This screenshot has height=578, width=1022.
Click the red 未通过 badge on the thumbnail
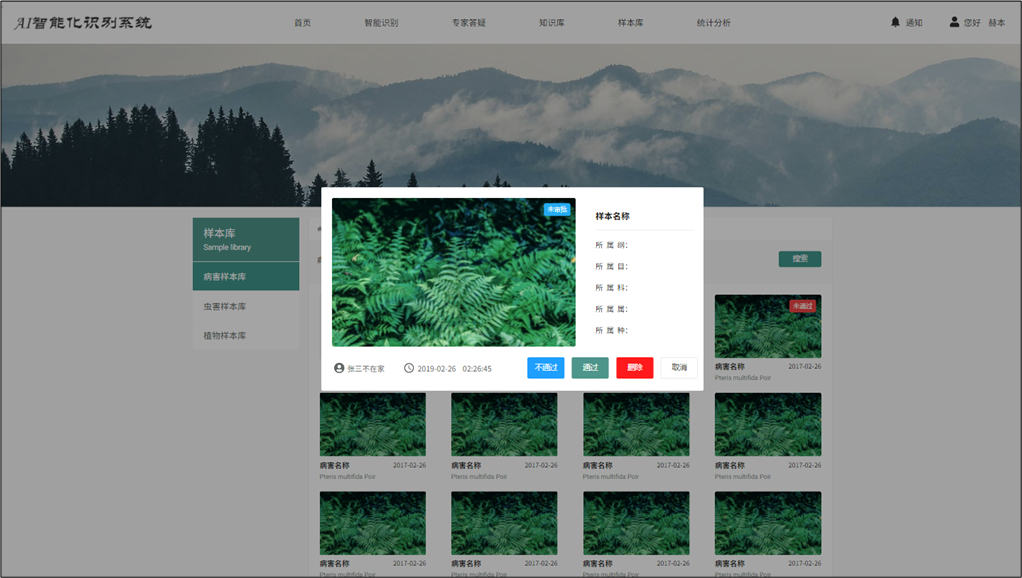pyautogui.click(x=802, y=306)
